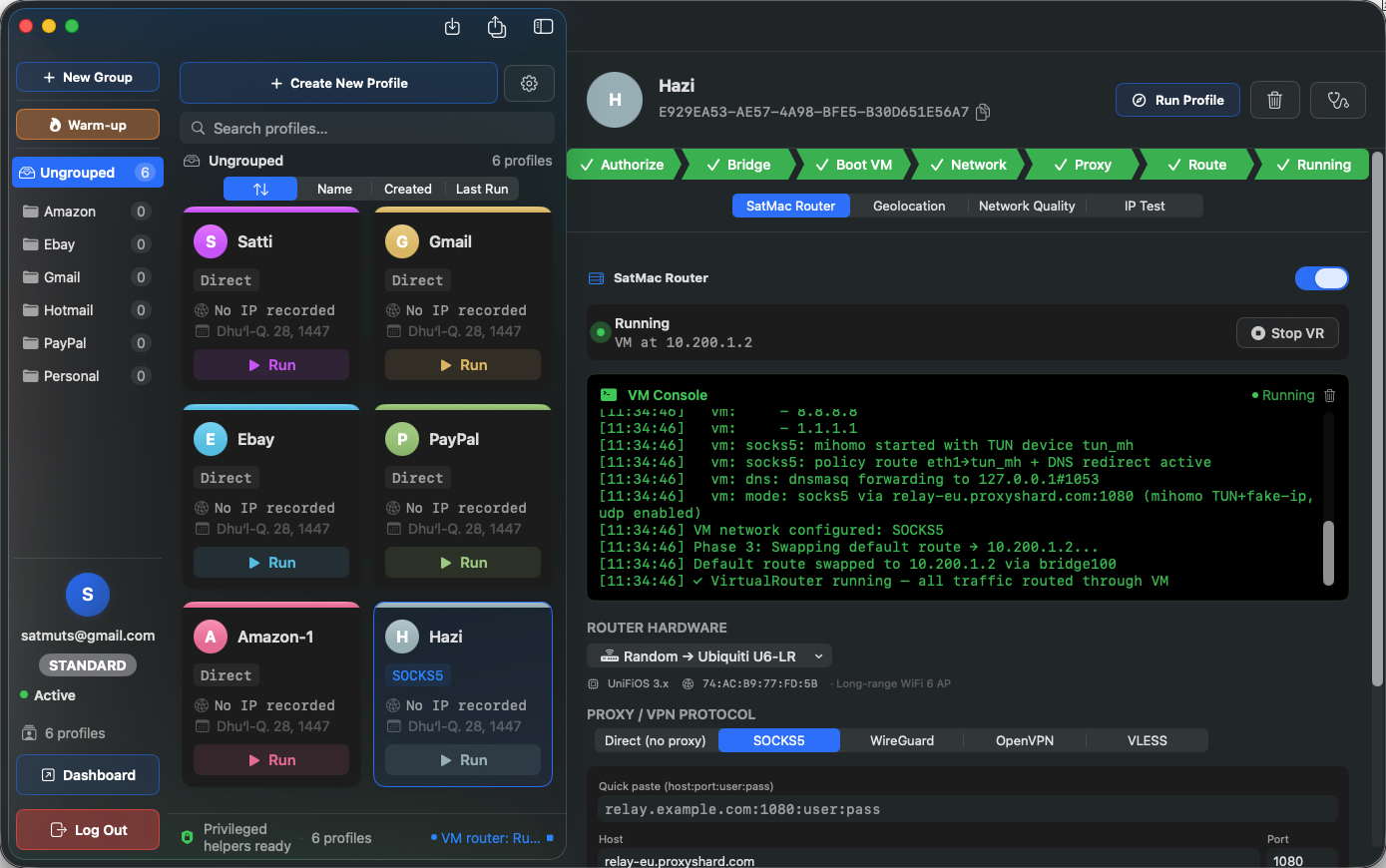Viewport: 1386px width, 868px height.
Task: Run the PayPal profile
Action: click(x=463, y=563)
